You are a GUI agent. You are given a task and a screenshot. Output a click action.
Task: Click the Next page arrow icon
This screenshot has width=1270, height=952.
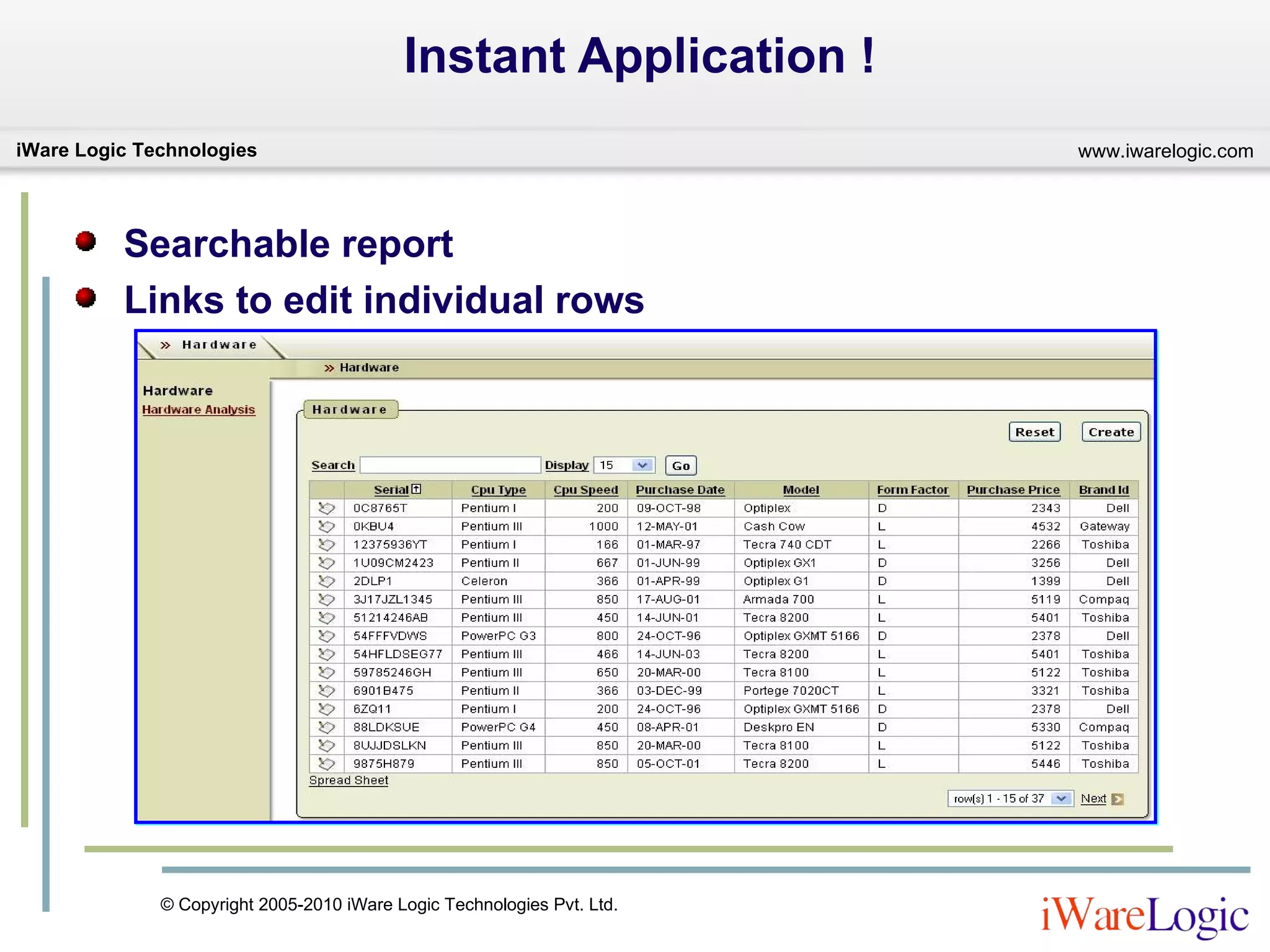1117,799
